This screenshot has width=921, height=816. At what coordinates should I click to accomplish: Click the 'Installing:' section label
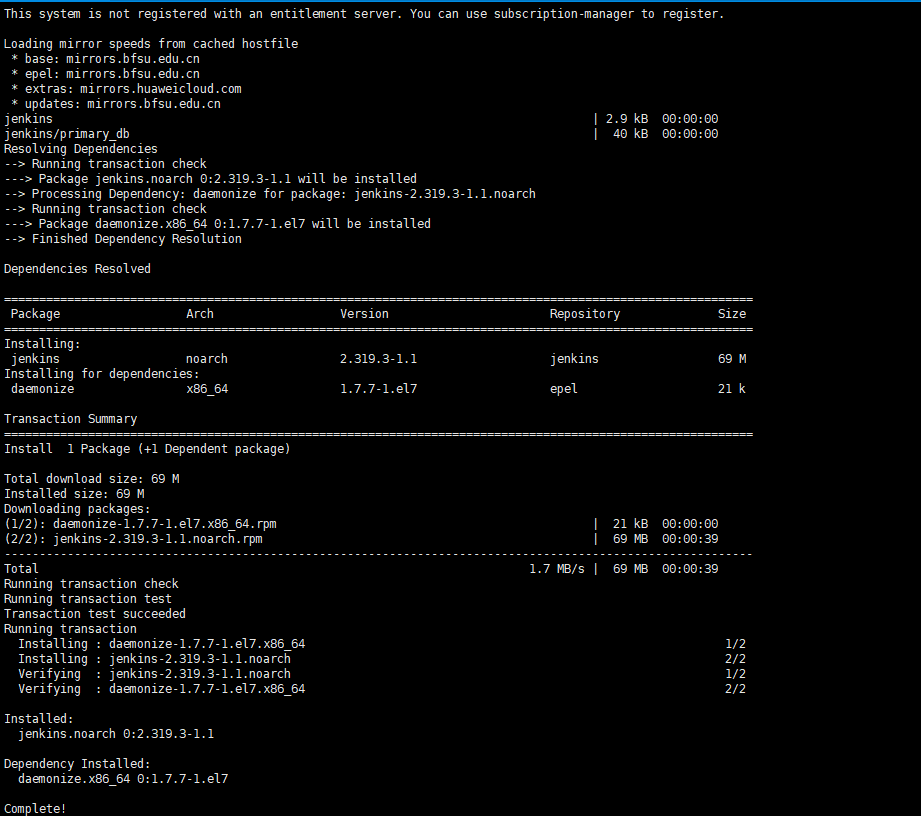(x=42, y=344)
